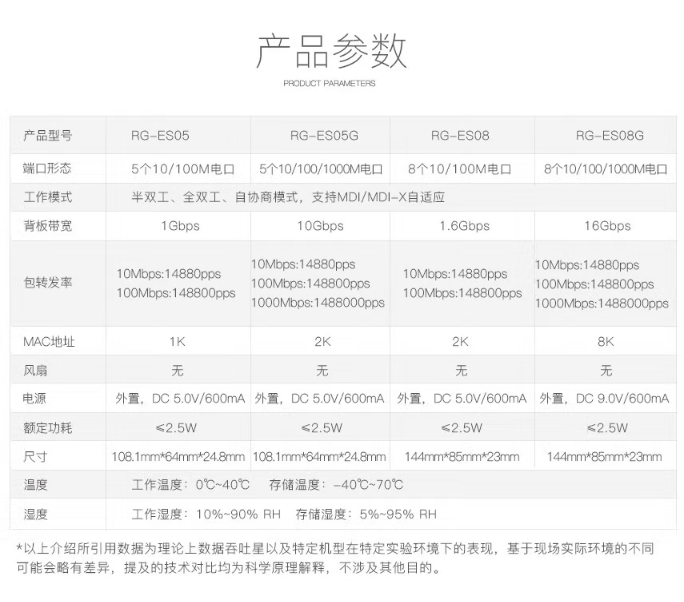Click the 8个10/100/1000M电口 cell
684x602 pixels.
point(606,169)
